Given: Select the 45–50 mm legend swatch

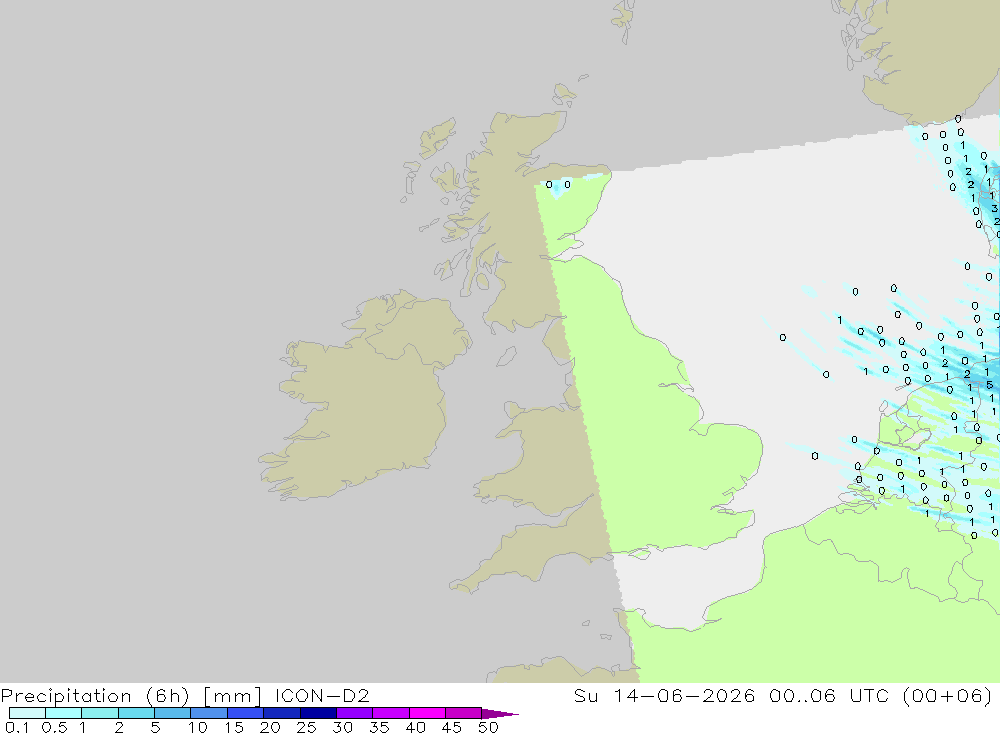Looking at the screenshot, I should [x=464, y=713].
